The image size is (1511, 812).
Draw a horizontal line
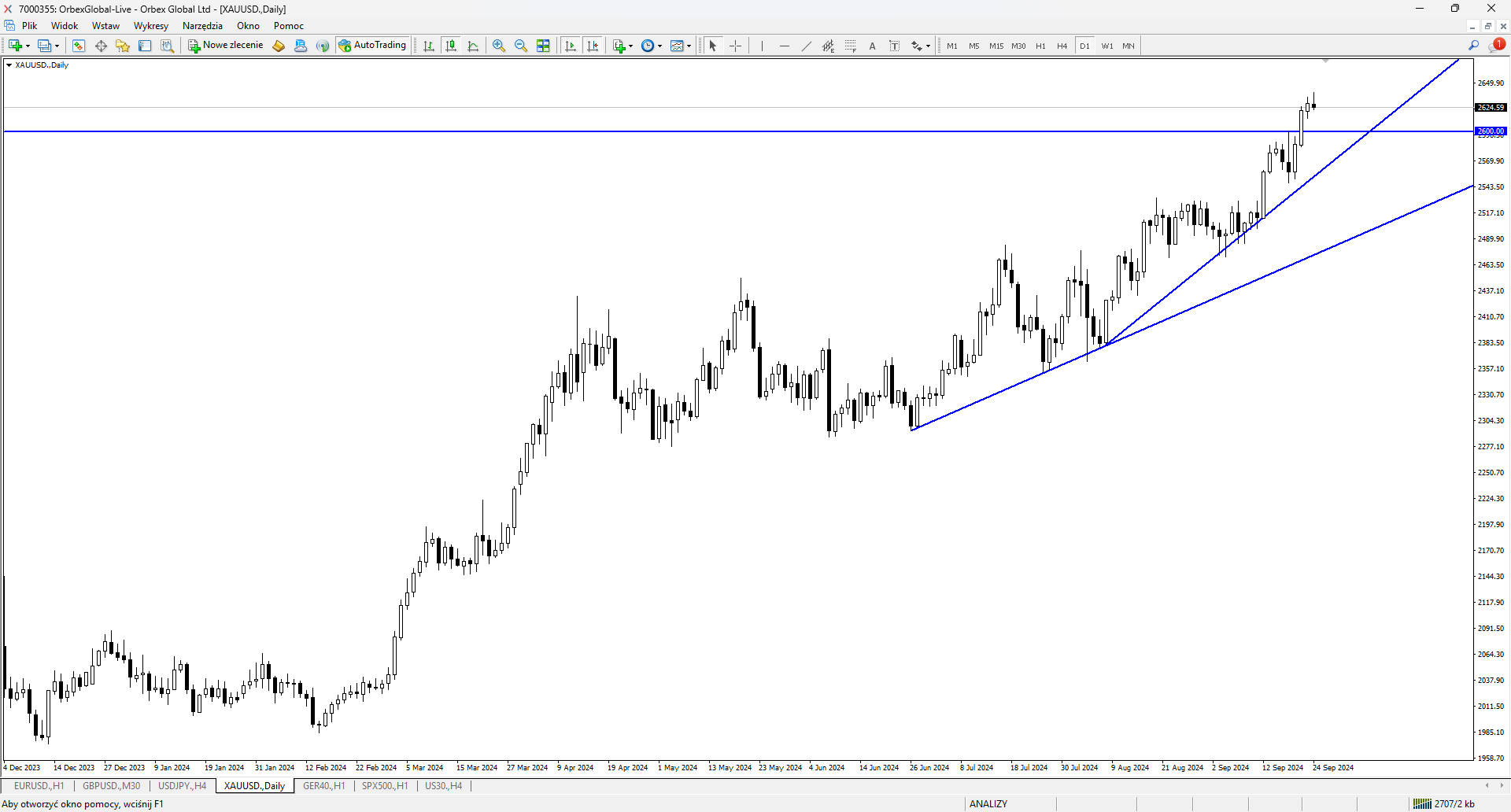(784, 46)
